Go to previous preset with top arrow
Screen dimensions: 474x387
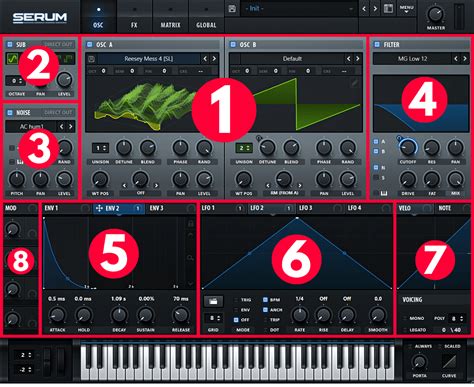(364, 9)
